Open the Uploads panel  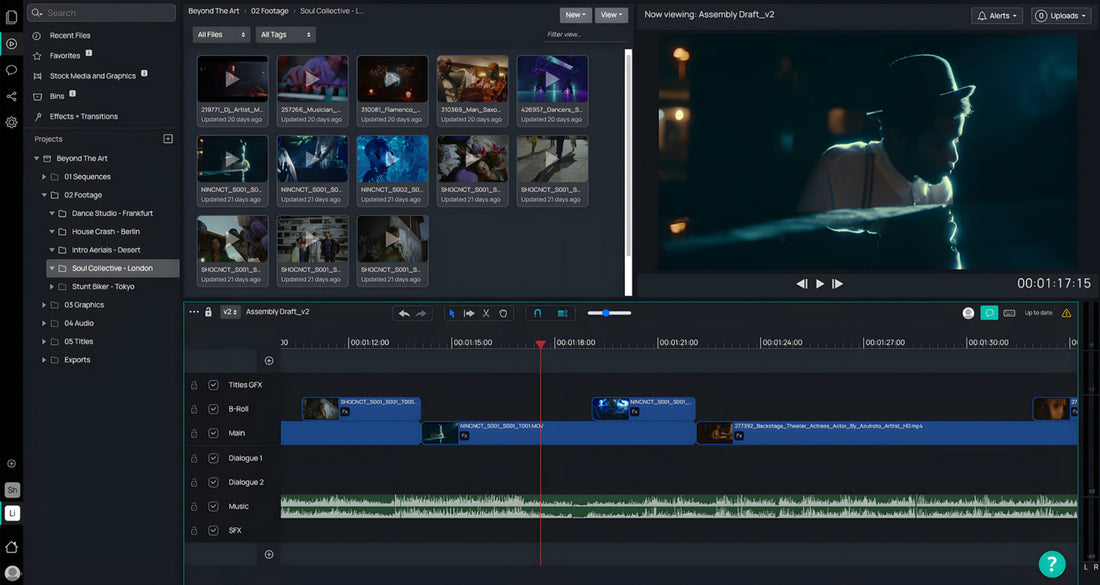[1060, 15]
